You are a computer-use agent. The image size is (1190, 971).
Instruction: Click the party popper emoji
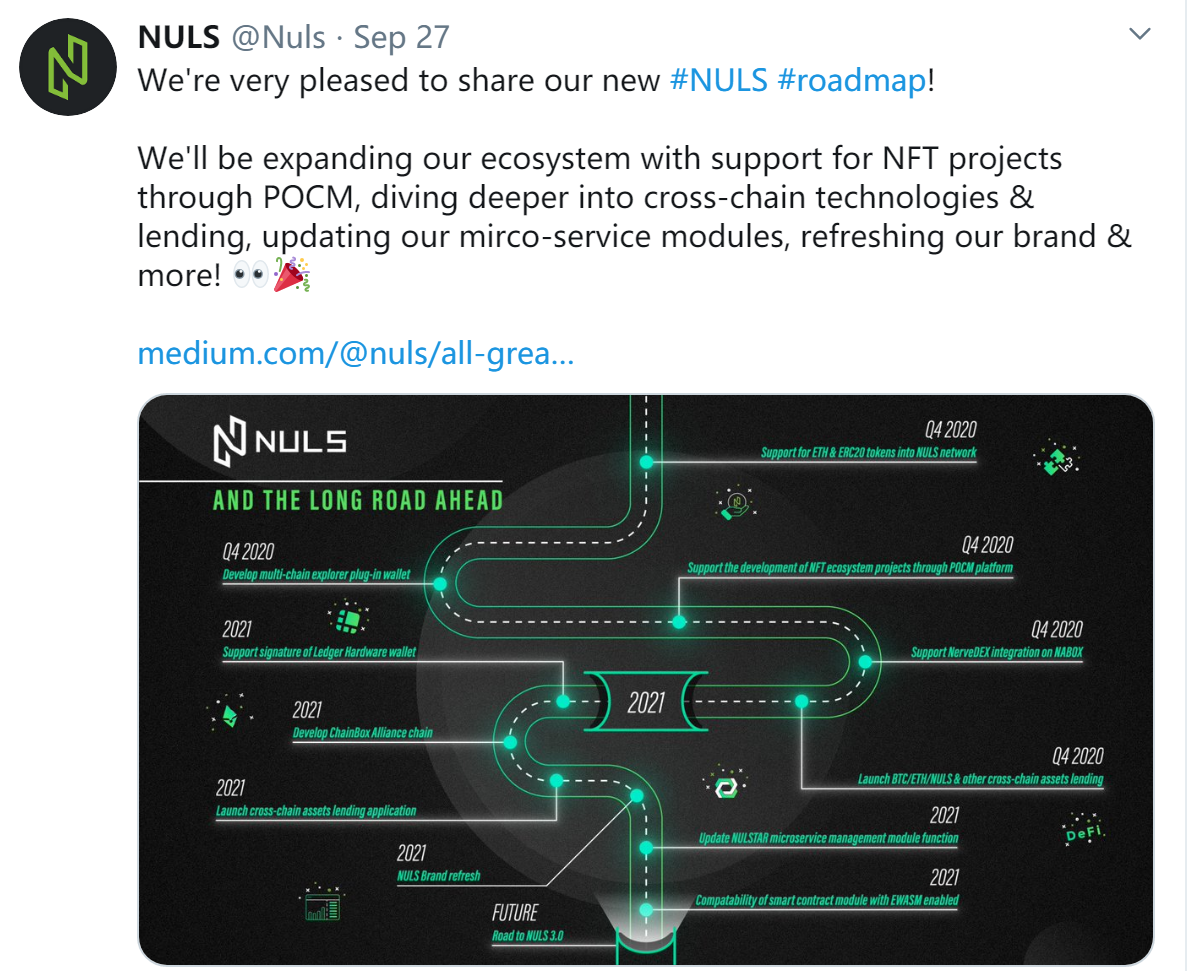pyautogui.click(x=291, y=275)
